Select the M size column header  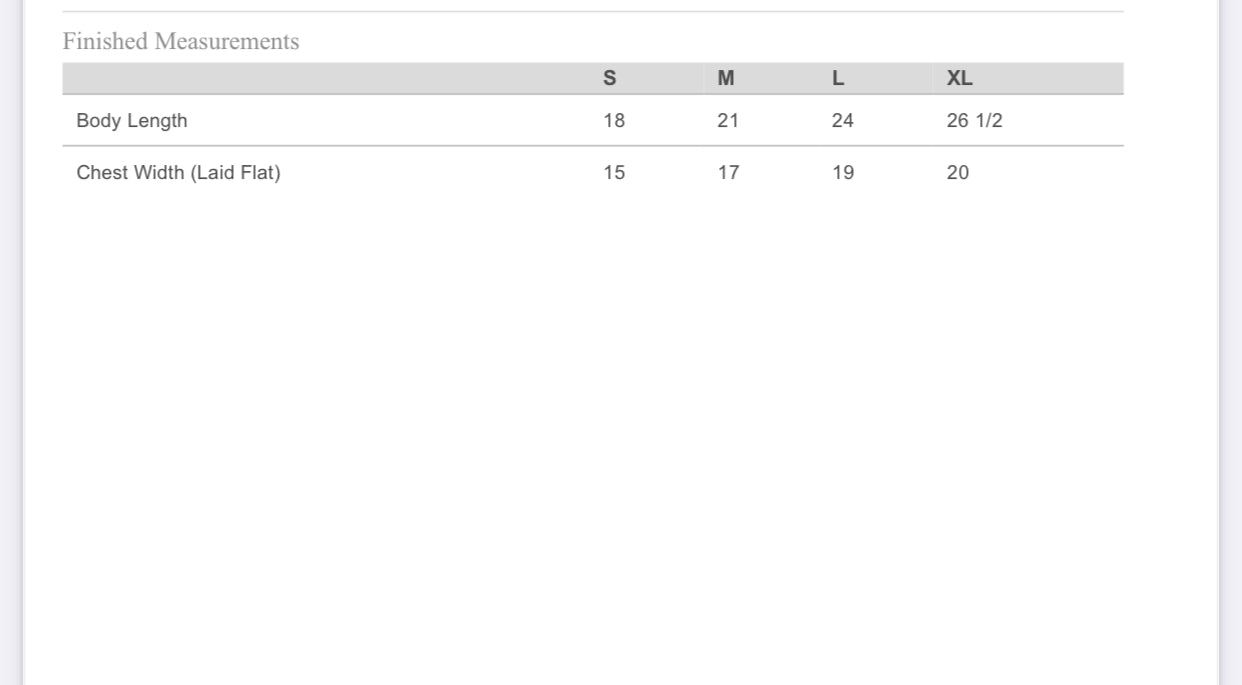726,79
